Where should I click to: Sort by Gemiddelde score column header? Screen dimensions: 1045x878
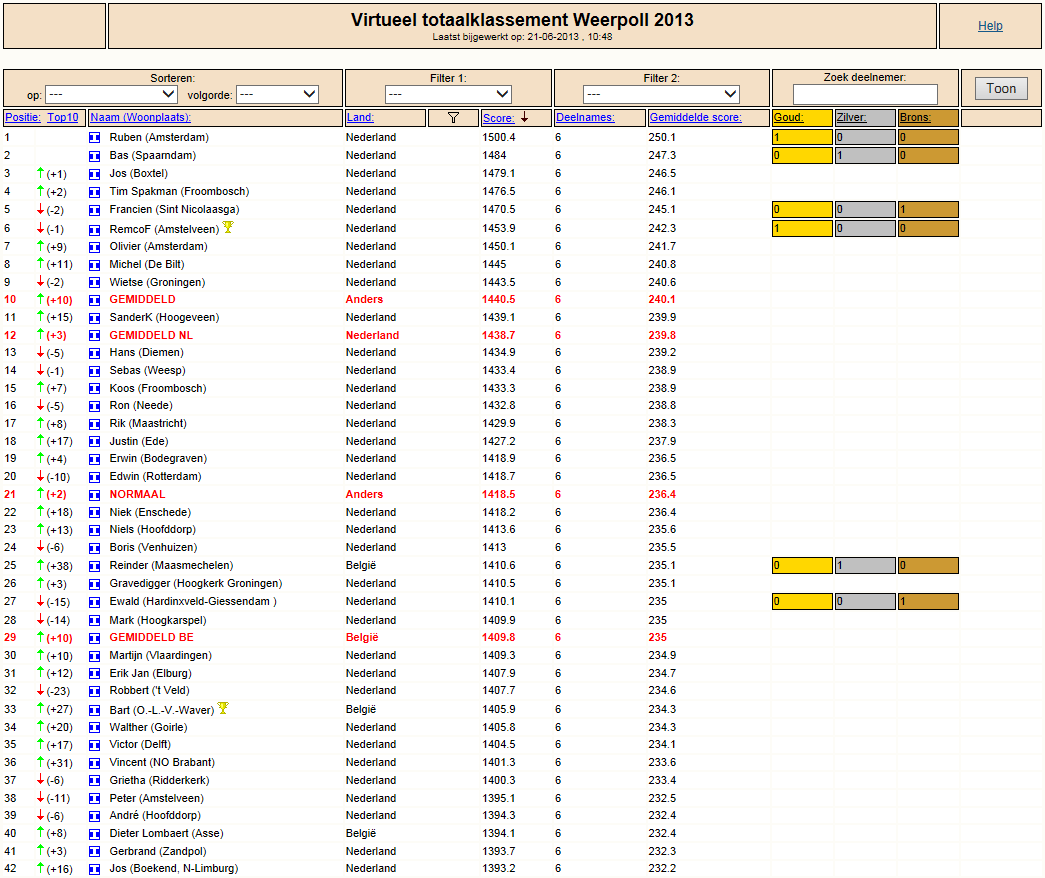[695, 117]
